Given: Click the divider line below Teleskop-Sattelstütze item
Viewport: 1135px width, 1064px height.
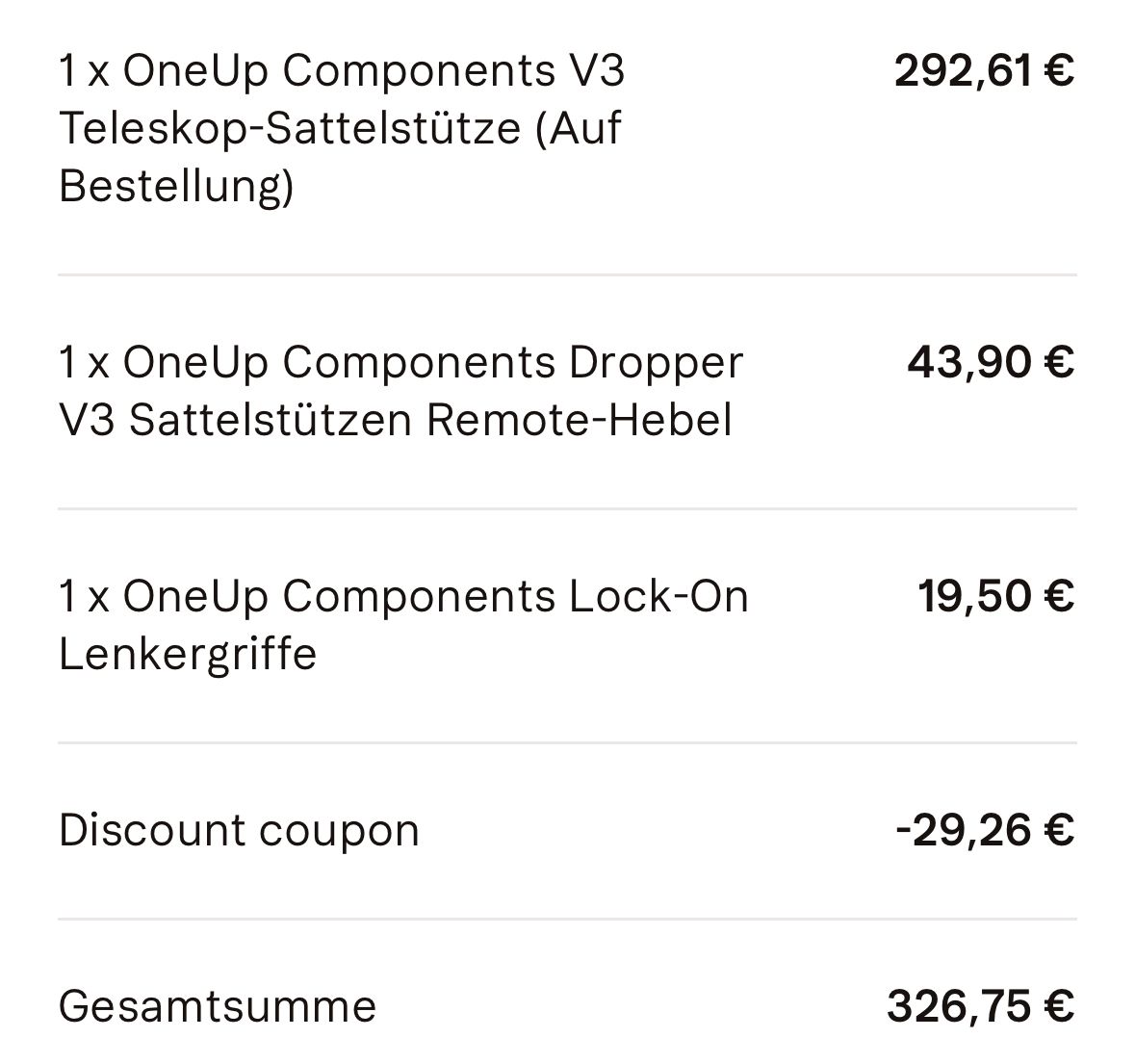Looking at the screenshot, I should click(x=567, y=275).
